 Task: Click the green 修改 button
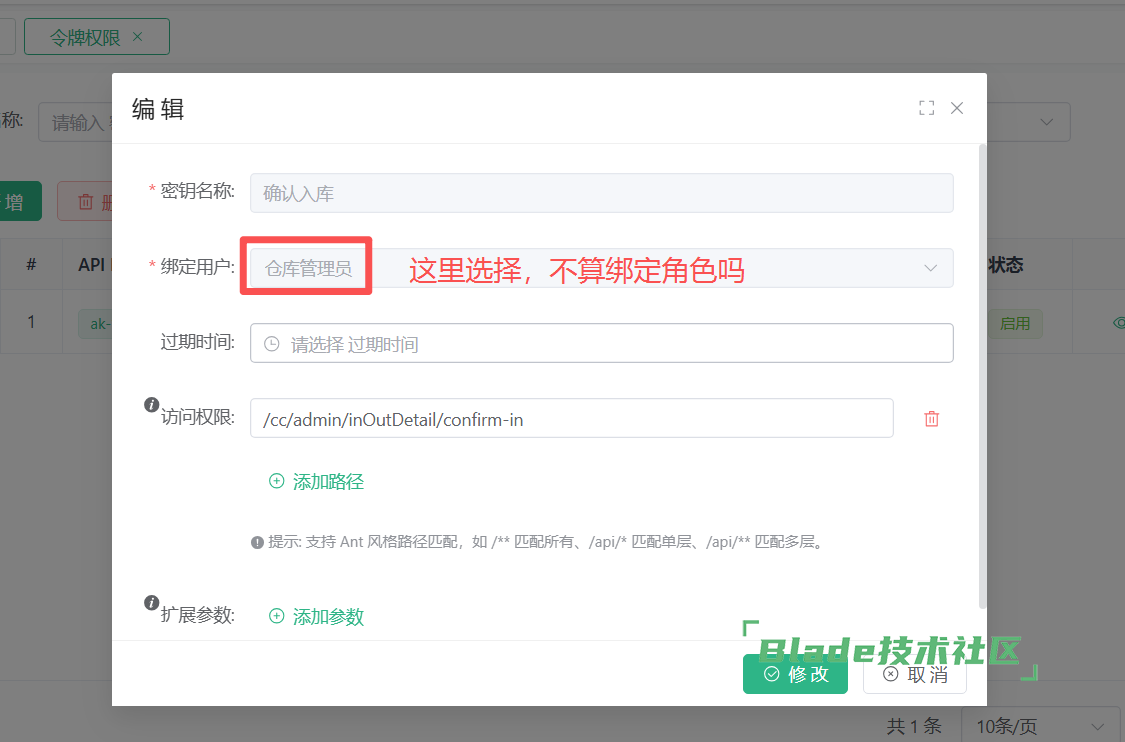tap(795, 674)
